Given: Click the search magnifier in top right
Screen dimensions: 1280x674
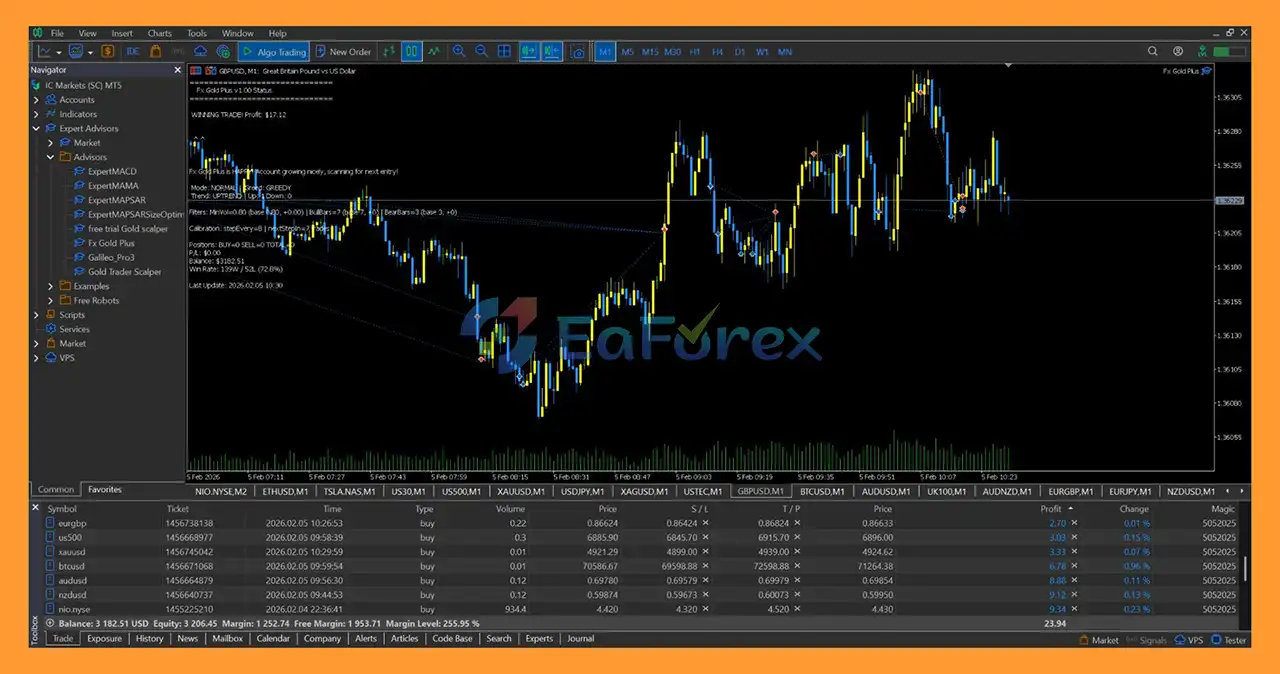Looking at the screenshot, I should point(1151,51).
